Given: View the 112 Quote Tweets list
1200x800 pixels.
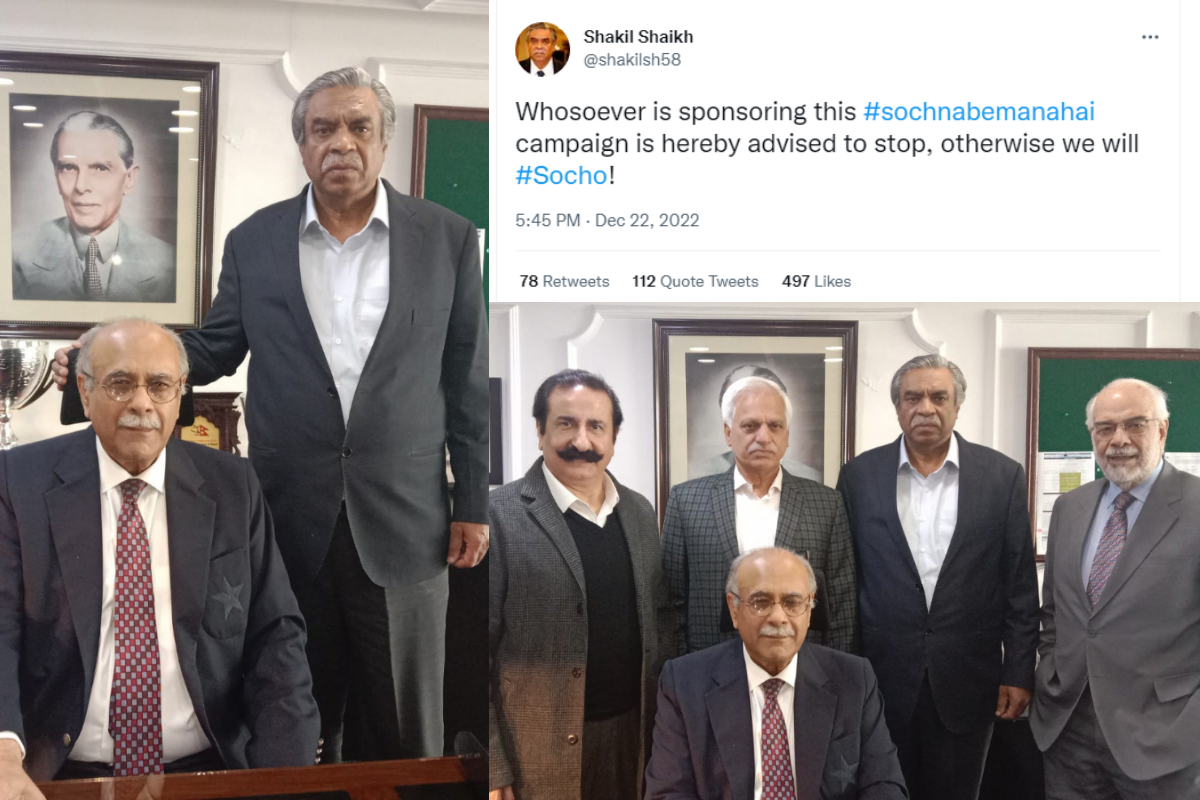Looking at the screenshot, I should coord(695,281).
